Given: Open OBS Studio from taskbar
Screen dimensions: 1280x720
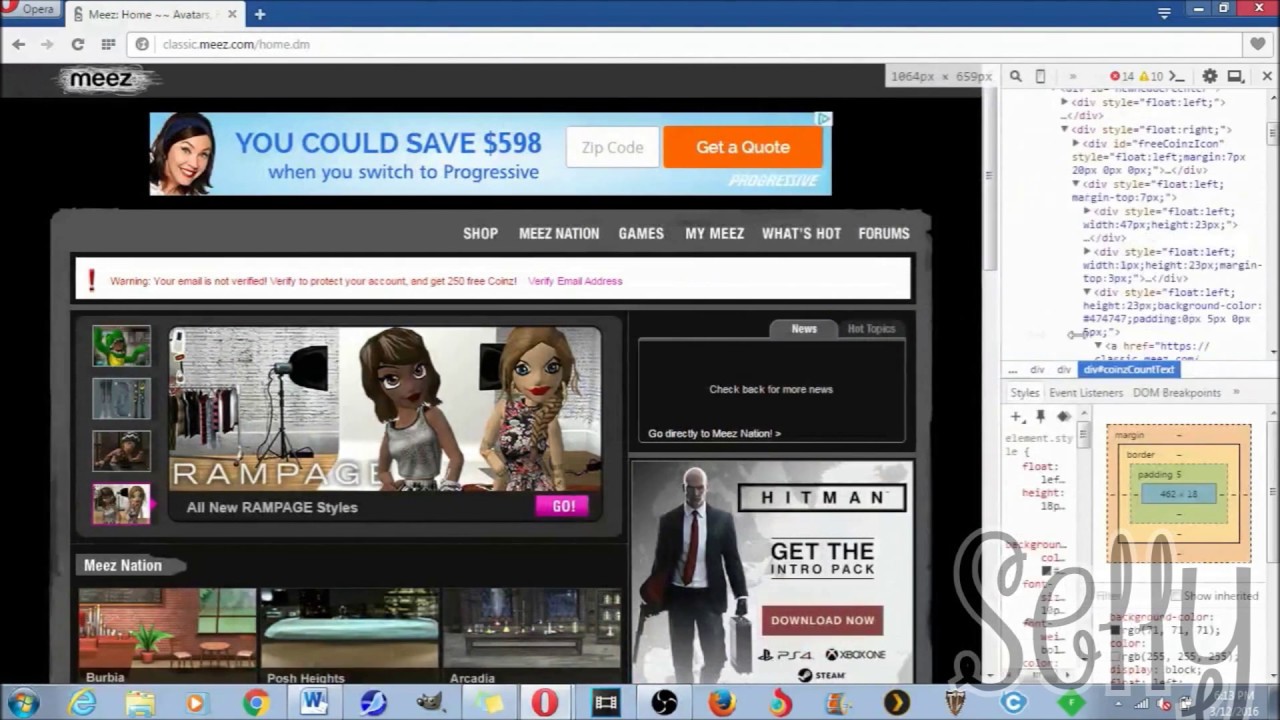Looking at the screenshot, I should [663, 703].
